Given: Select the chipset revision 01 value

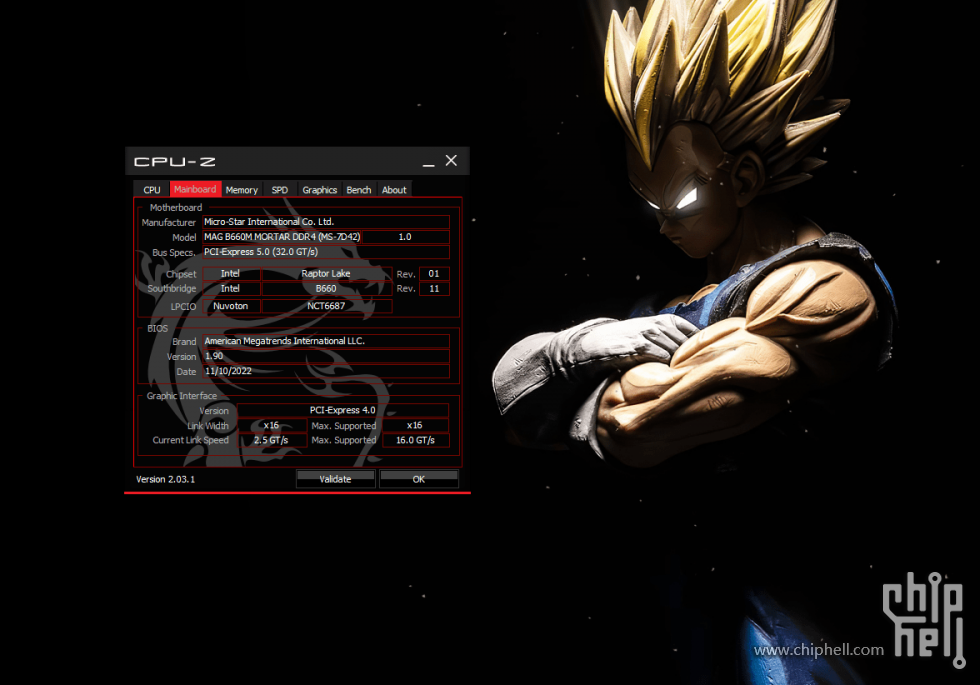Looking at the screenshot, I should click(x=434, y=274).
